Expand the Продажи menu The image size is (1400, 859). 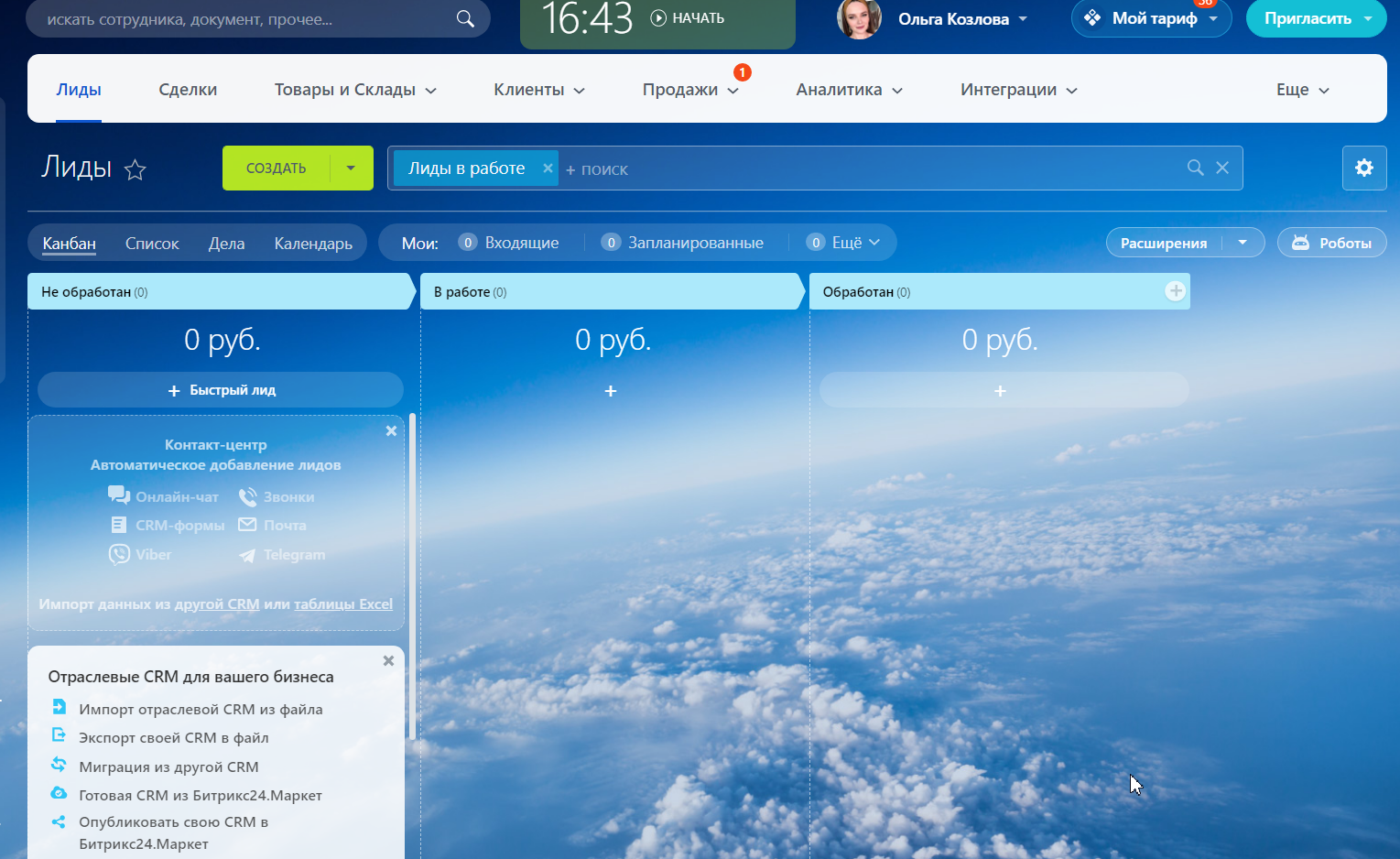pyautogui.click(x=690, y=90)
